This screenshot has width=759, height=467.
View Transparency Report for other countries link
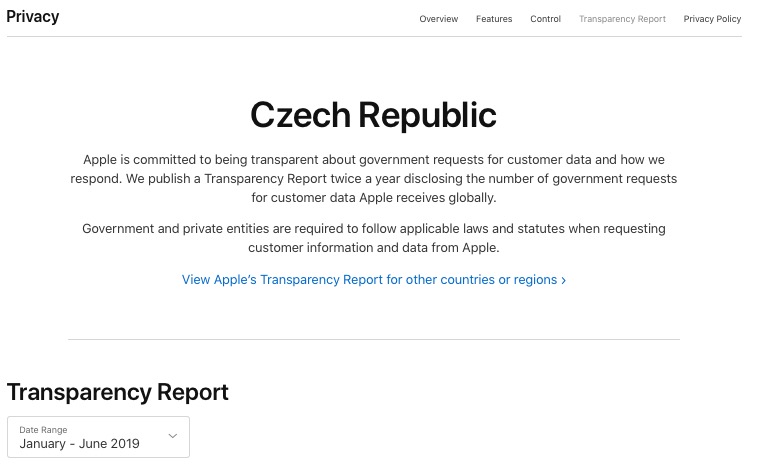tap(369, 280)
